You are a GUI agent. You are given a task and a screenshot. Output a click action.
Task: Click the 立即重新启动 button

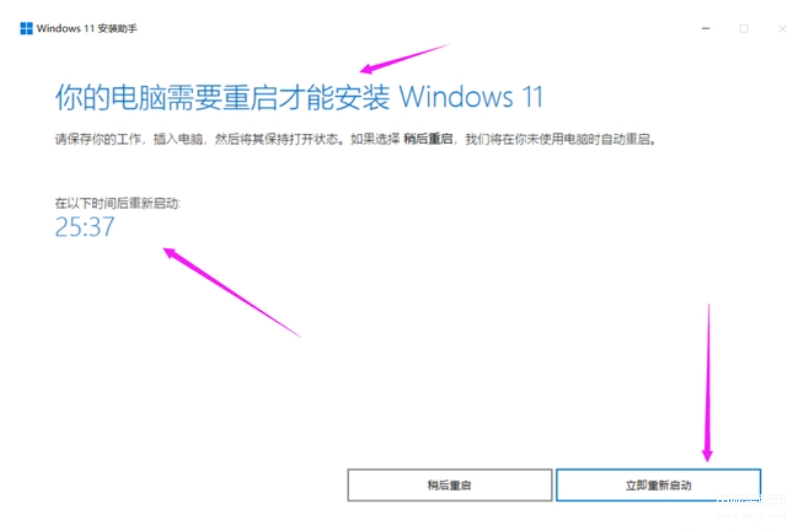click(x=658, y=485)
